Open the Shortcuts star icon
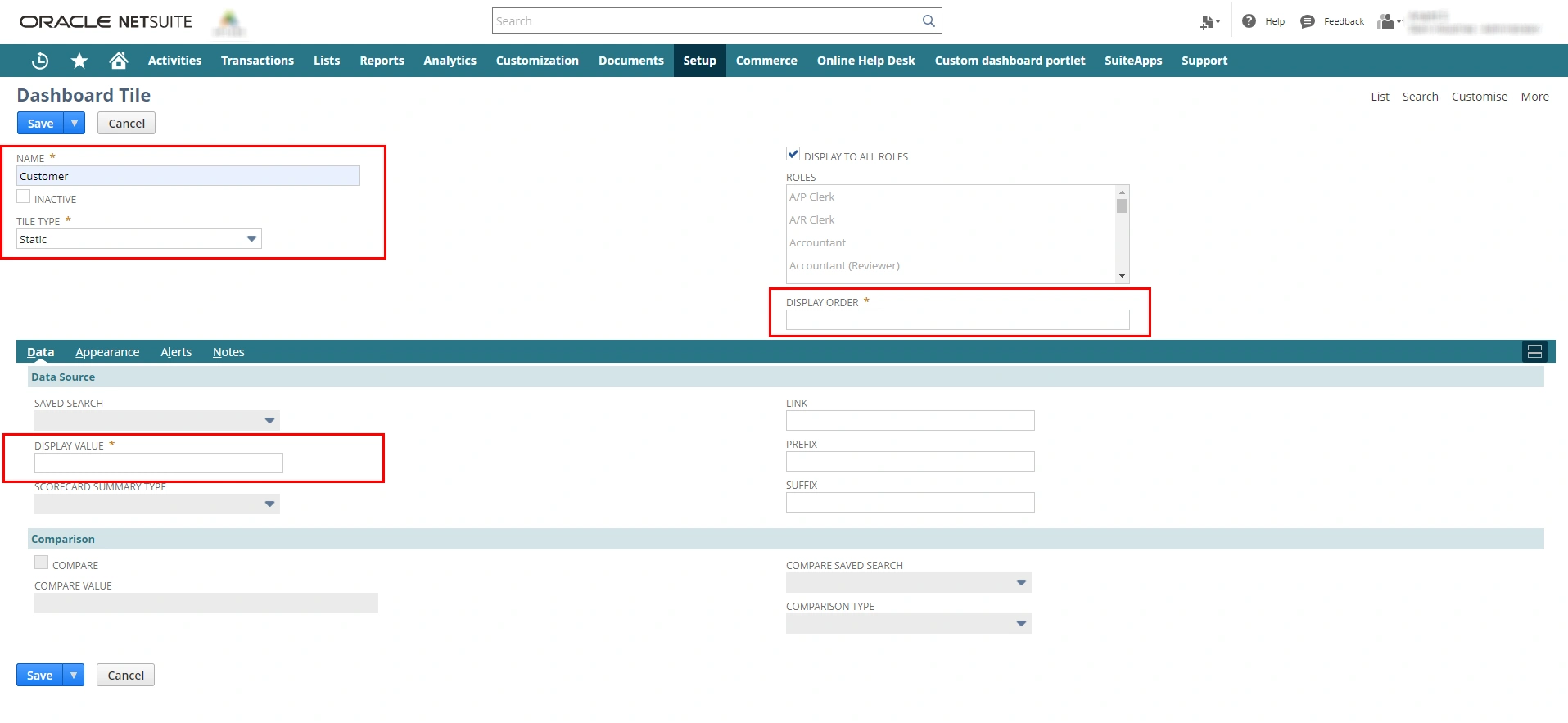This screenshot has width=1568, height=723. pyautogui.click(x=79, y=61)
